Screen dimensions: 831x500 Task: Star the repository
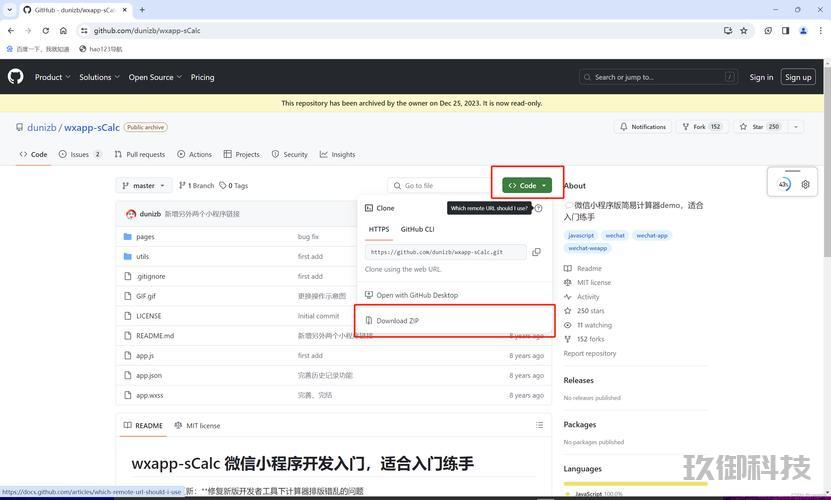pyautogui.click(x=760, y=127)
